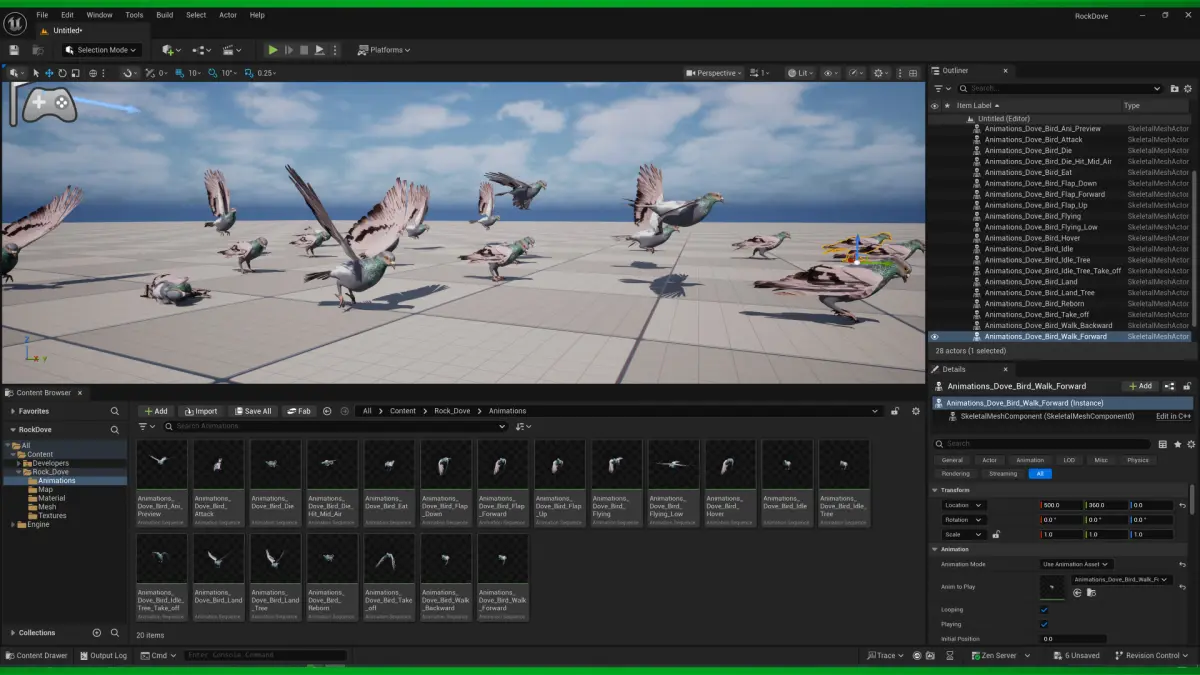The image size is (1200, 675).
Task: Open the viewport layout grid icon
Action: click(x=911, y=73)
